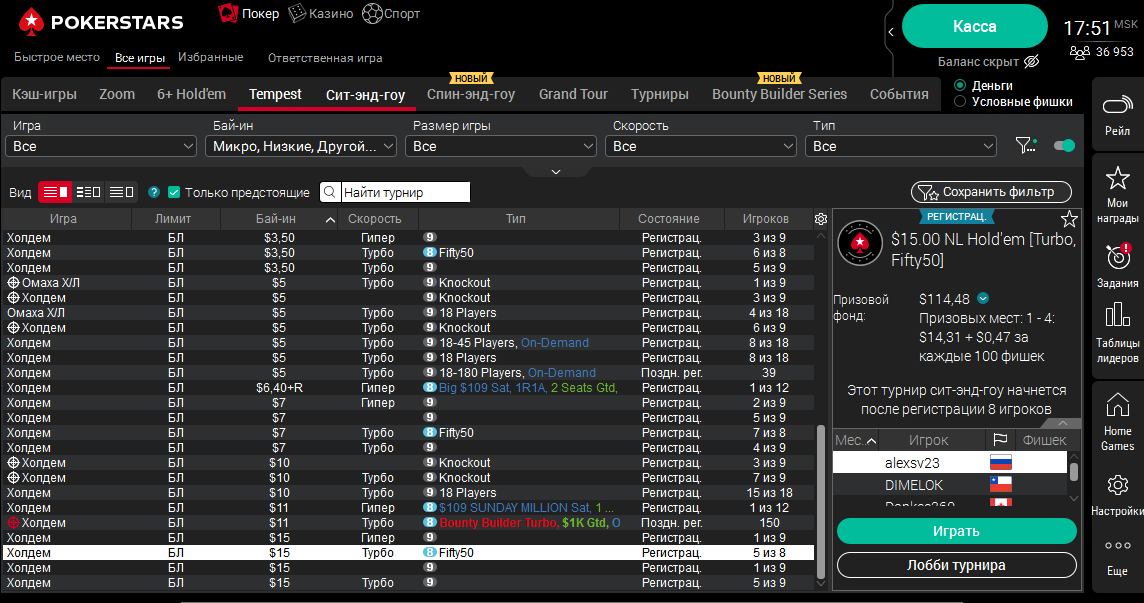Open Избранные tab
This screenshot has height=603, width=1144.
211,57
